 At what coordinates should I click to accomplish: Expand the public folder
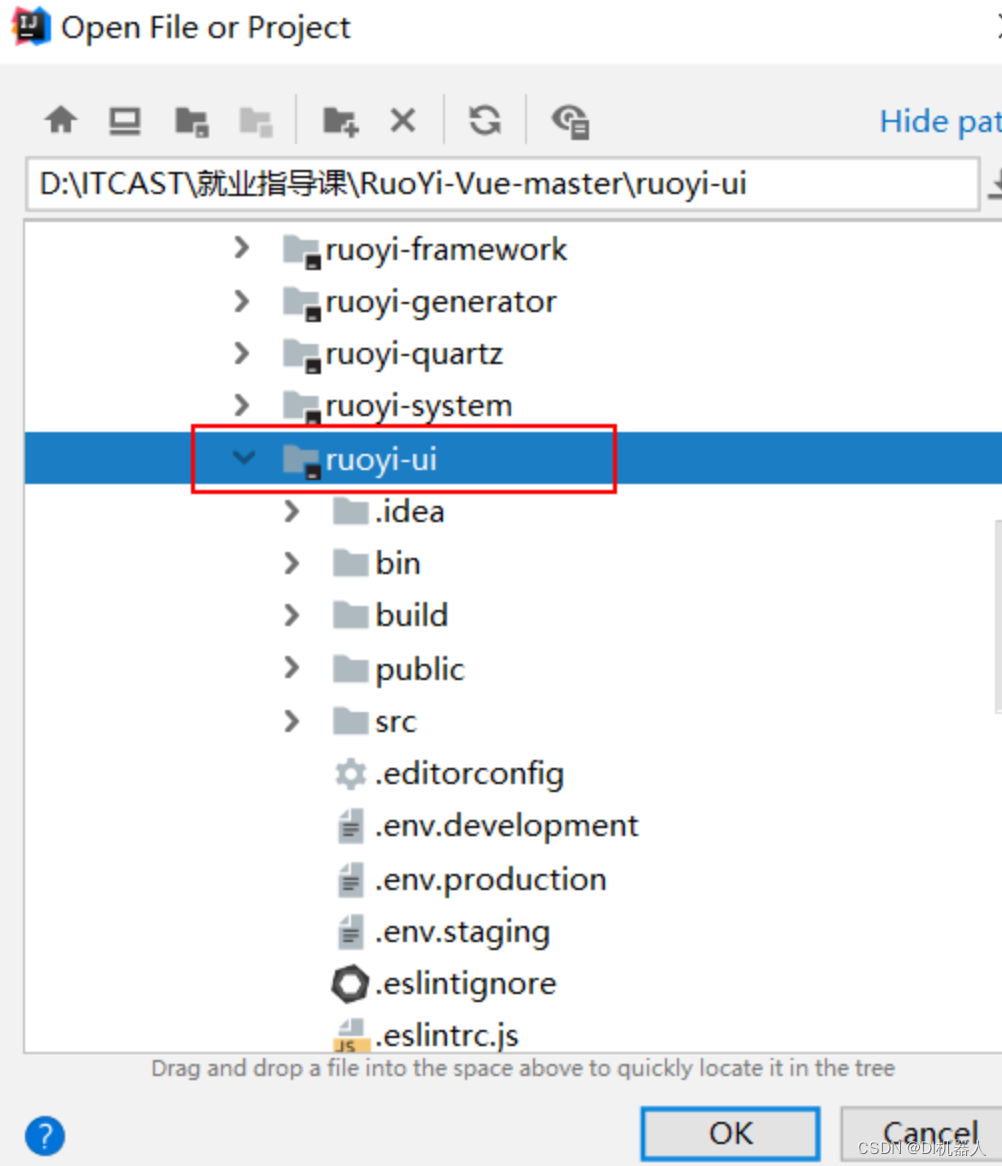coord(292,669)
